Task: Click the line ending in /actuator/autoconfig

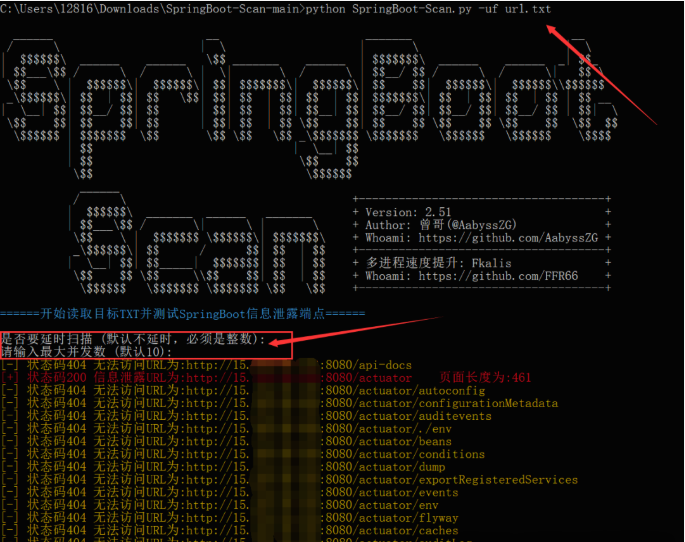Action: [x=243, y=390]
